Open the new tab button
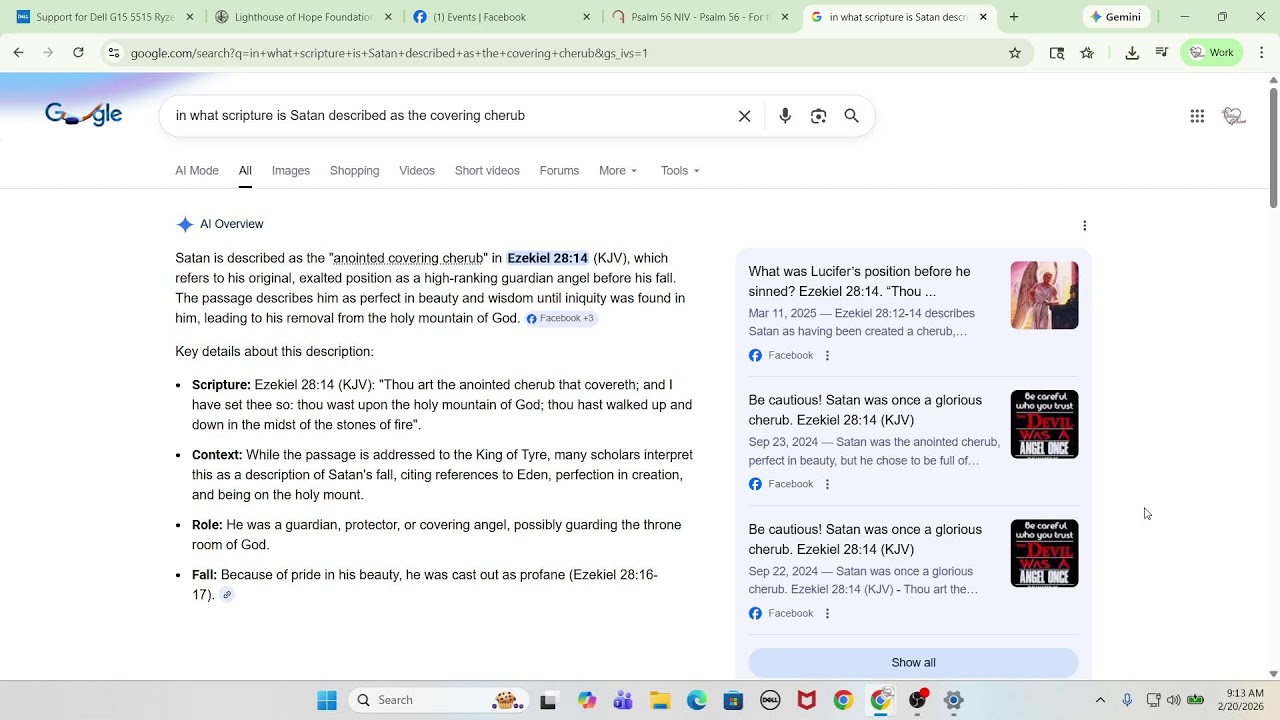 coord(1014,17)
